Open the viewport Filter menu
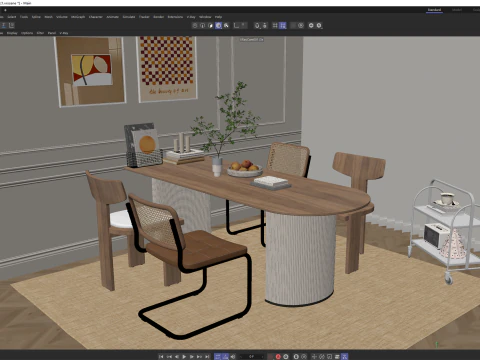480x360 pixels. click(x=40, y=33)
